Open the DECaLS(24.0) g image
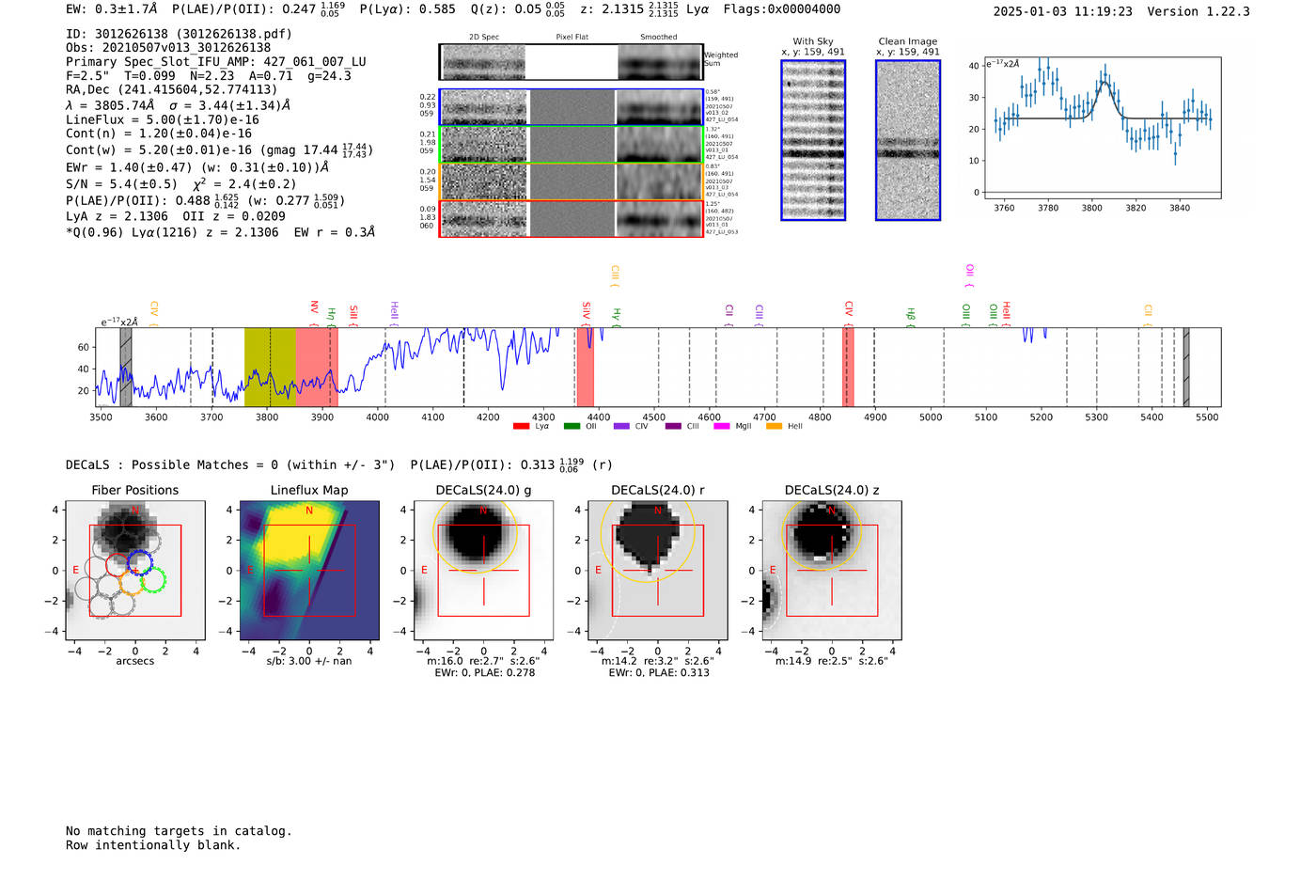This screenshot has height=896, width=1316. pos(483,571)
